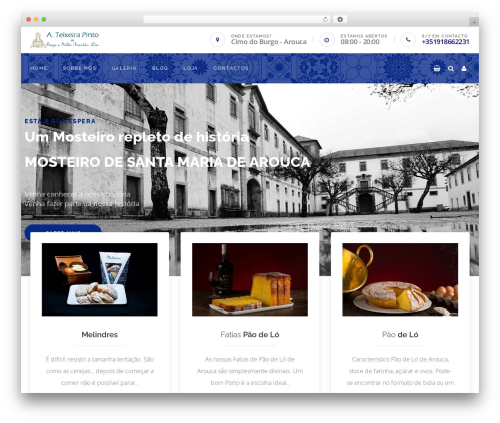Click the phone contact icon
This screenshot has height=423, width=500.
[408, 40]
